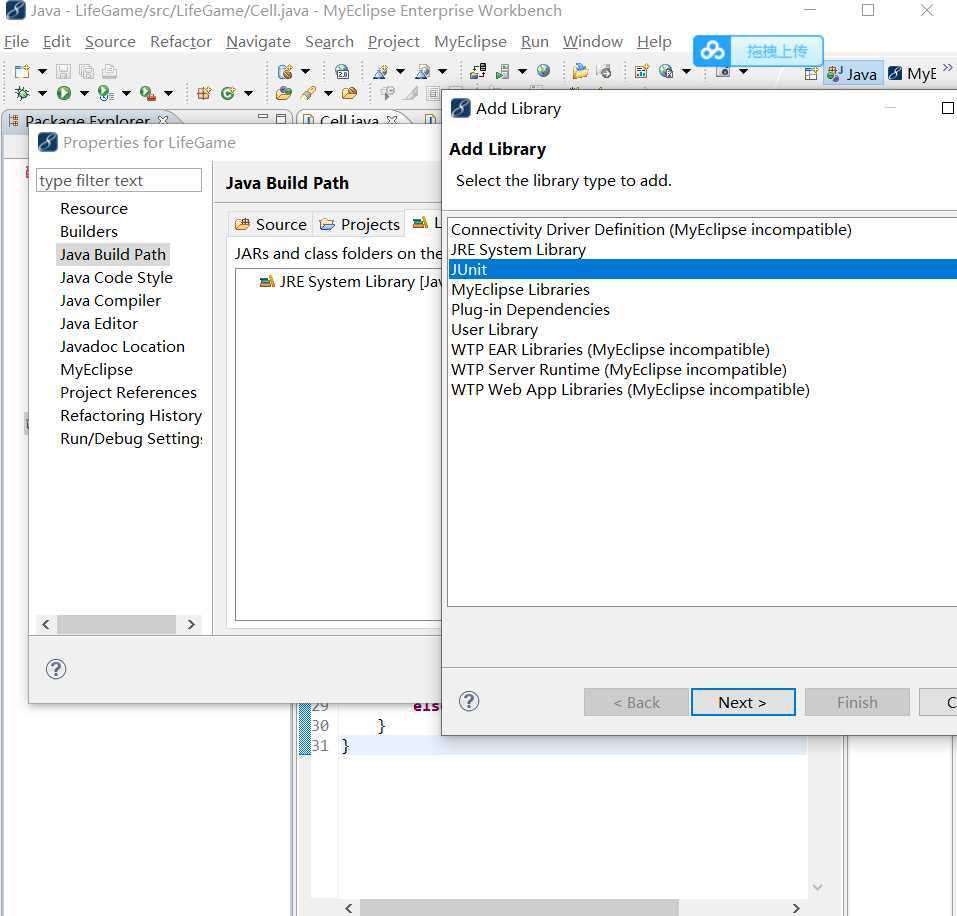Select Java Compiler in properties tree
This screenshot has width=957, height=916.
[x=110, y=301]
